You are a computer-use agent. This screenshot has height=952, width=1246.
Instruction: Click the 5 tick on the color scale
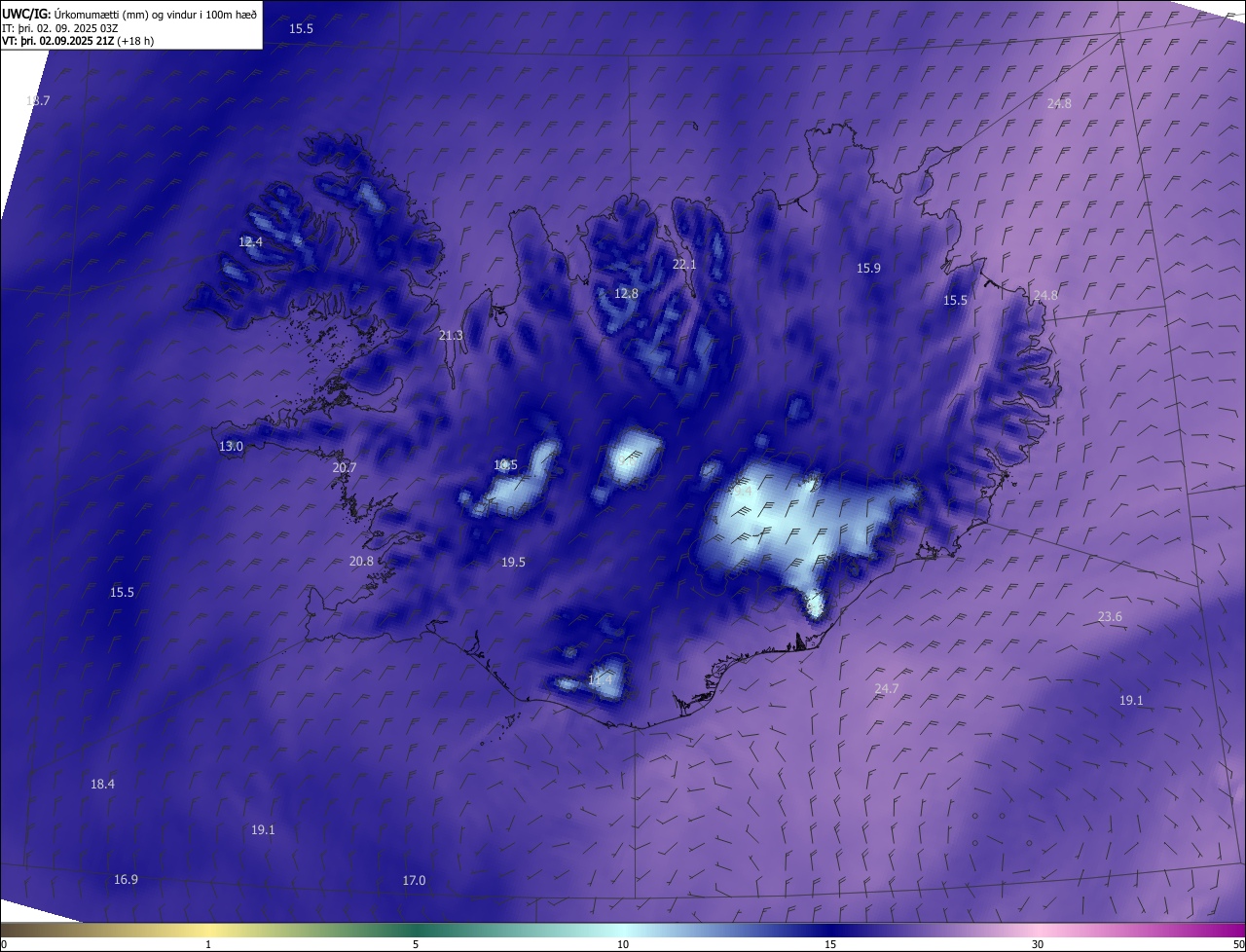416,945
